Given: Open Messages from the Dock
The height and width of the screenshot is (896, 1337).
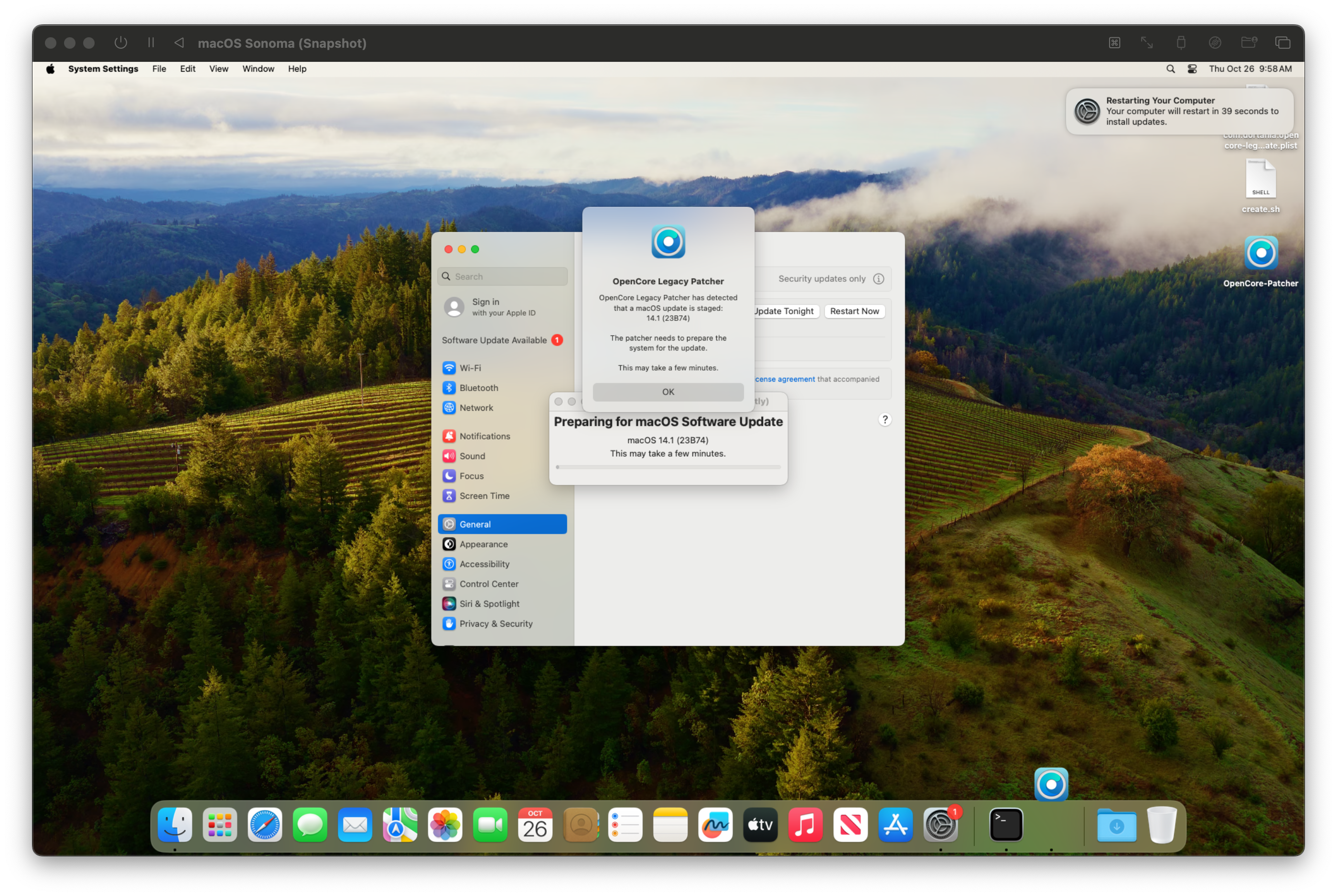Looking at the screenshot, I should pos(310,825).
